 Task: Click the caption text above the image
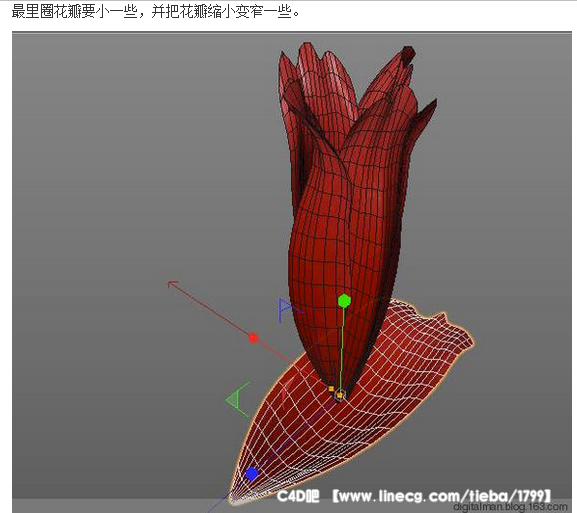point(156,12)
